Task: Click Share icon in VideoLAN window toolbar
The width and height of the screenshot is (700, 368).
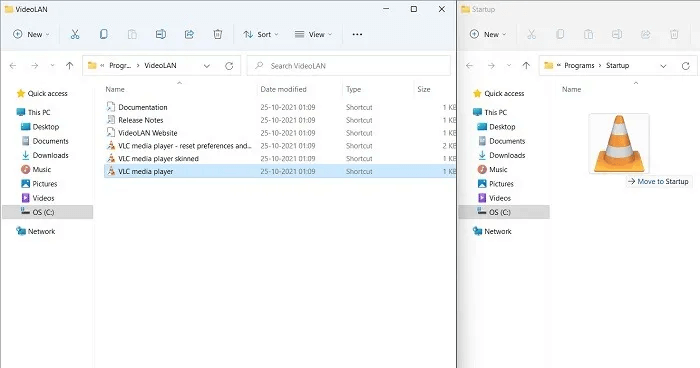Action: [189, 34]
